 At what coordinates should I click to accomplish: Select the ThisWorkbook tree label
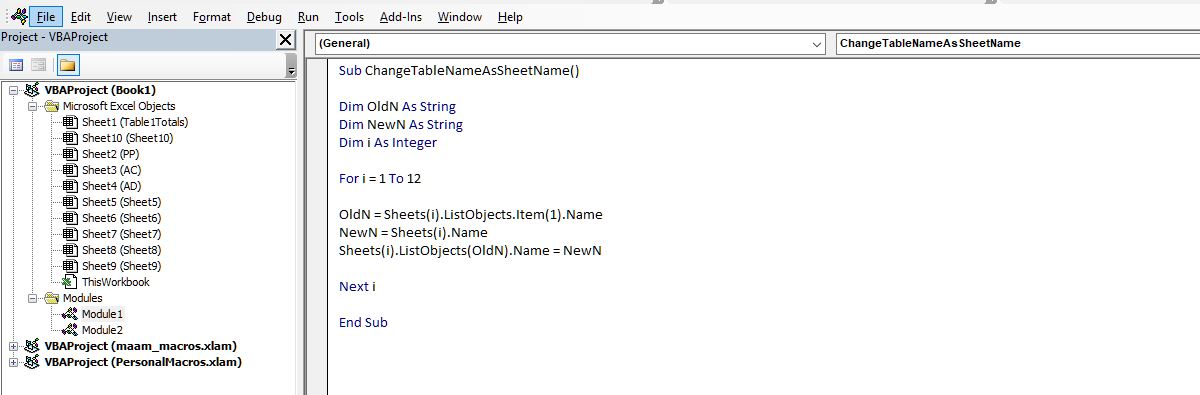coord(116,282)
